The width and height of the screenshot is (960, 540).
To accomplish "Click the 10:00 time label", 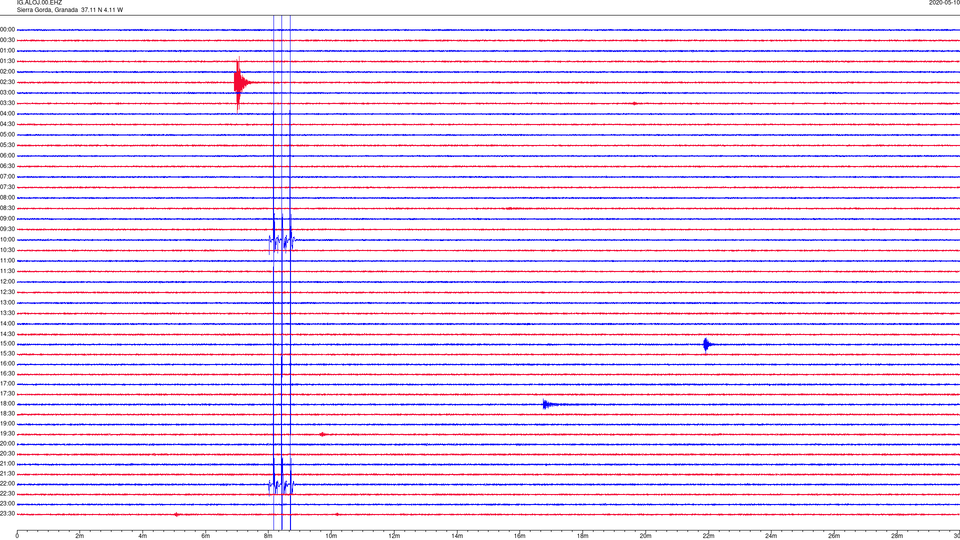I will [x=8, y=240].
